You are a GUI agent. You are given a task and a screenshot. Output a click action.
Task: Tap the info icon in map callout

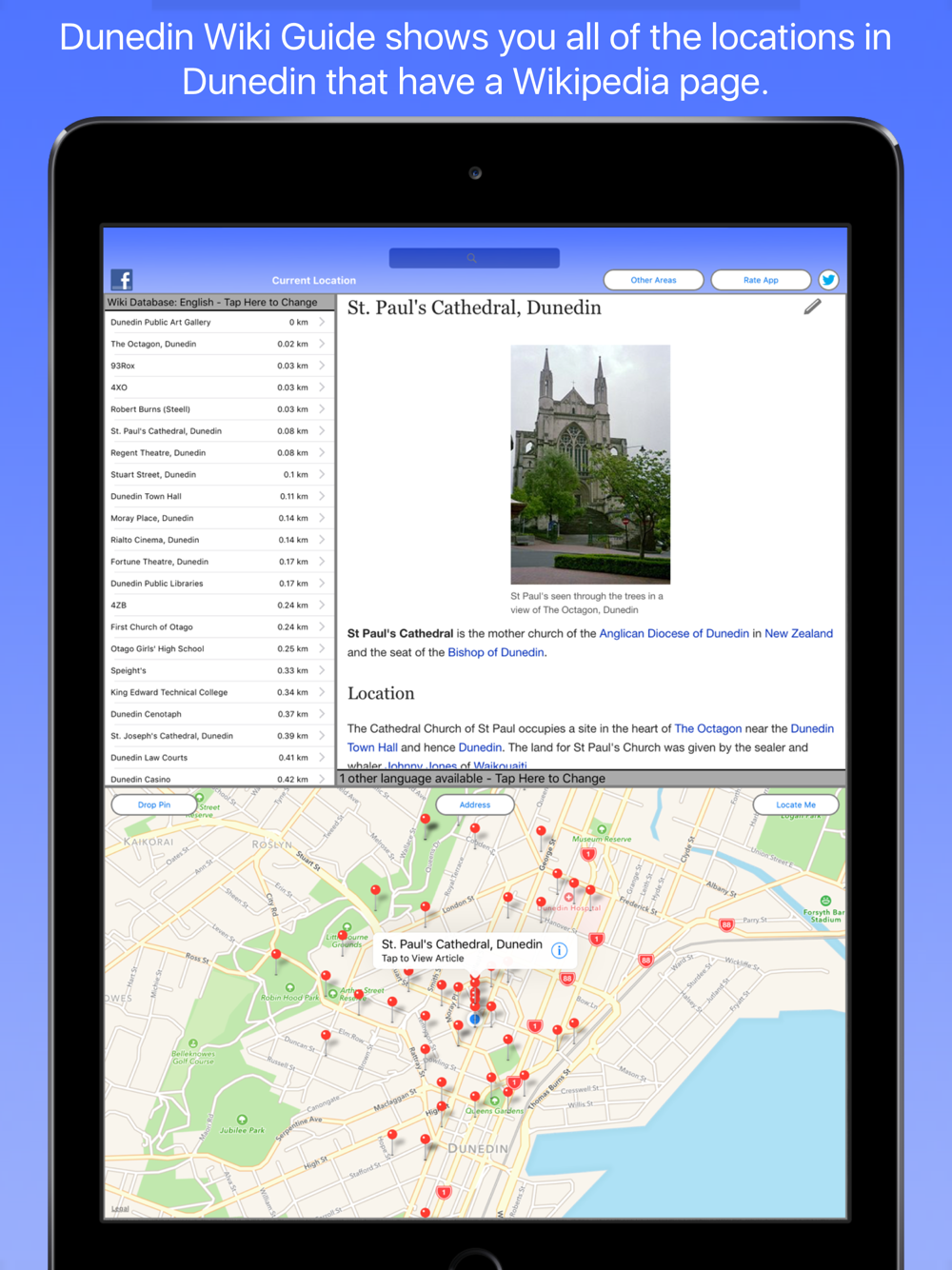pos(560,950)
